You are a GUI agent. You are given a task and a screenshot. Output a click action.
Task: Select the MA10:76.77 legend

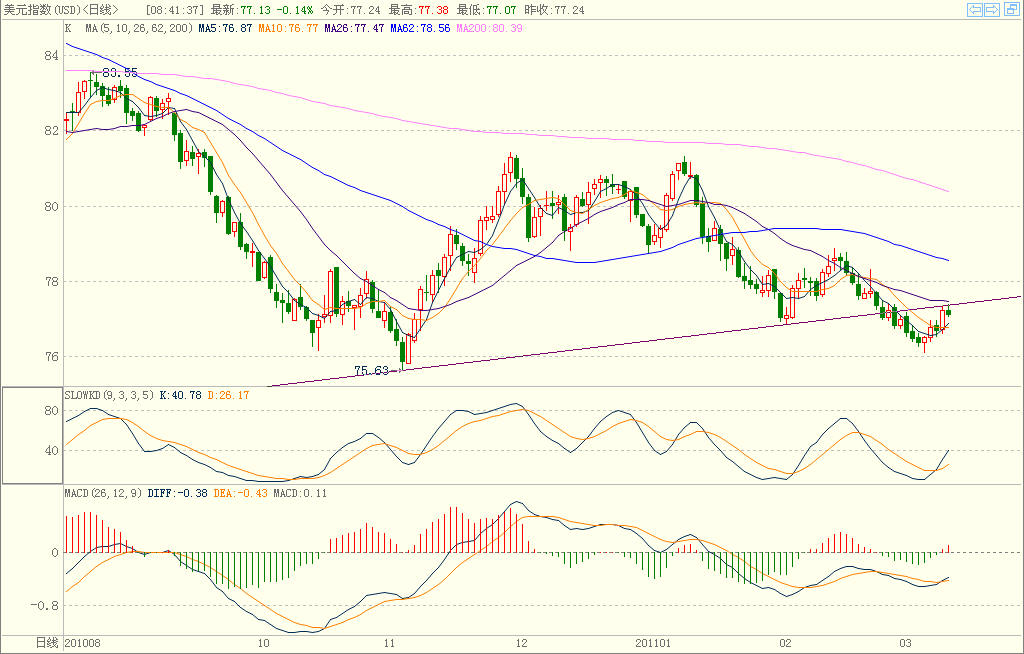point(288,28)
